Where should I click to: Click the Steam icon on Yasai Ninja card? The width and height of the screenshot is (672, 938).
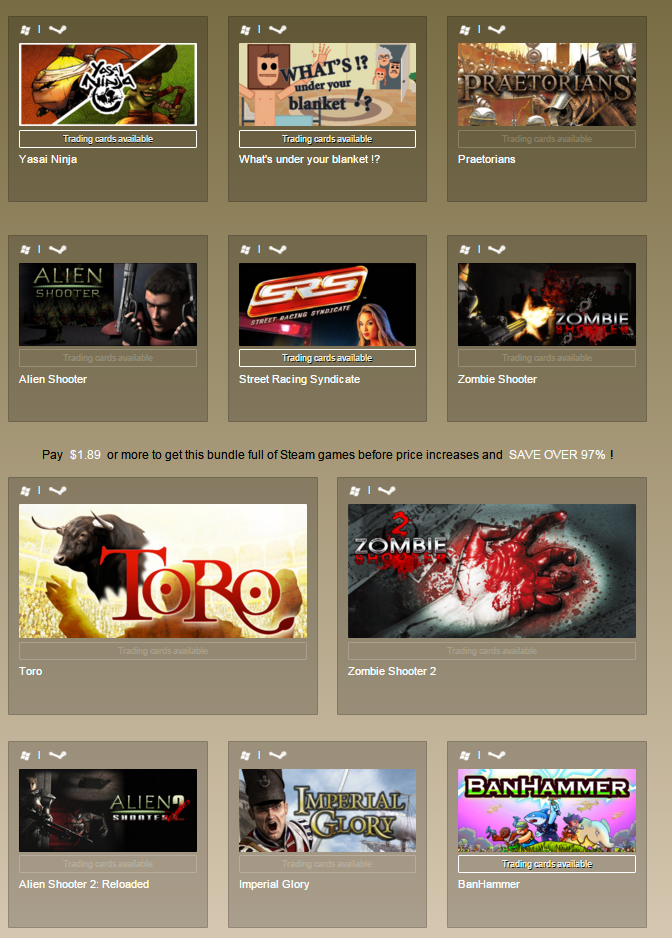[57, 29]
